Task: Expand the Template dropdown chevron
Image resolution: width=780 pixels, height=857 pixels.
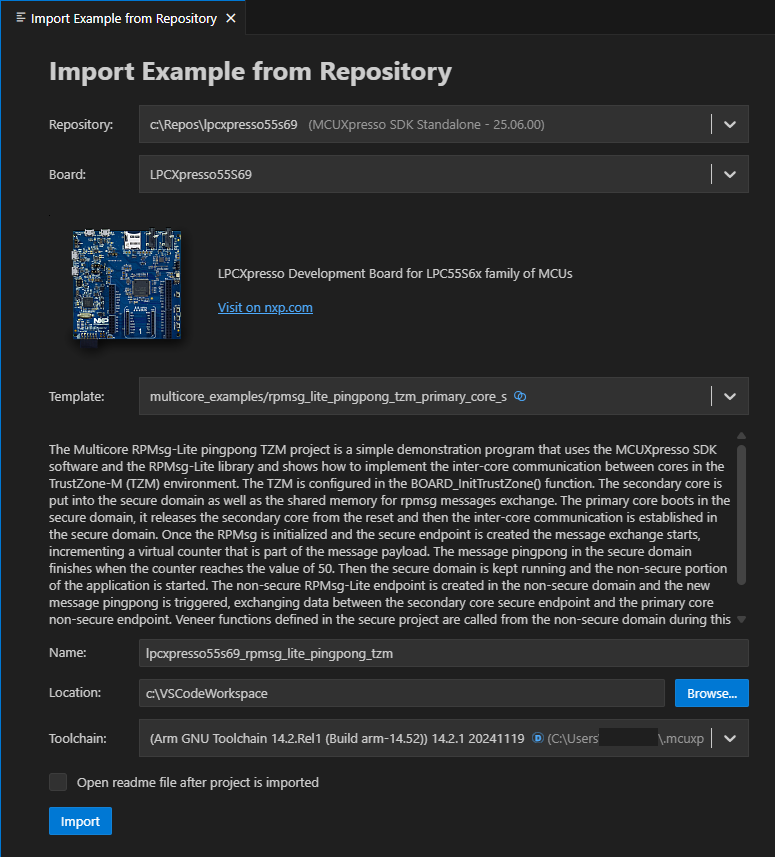Action: point(730,397)
